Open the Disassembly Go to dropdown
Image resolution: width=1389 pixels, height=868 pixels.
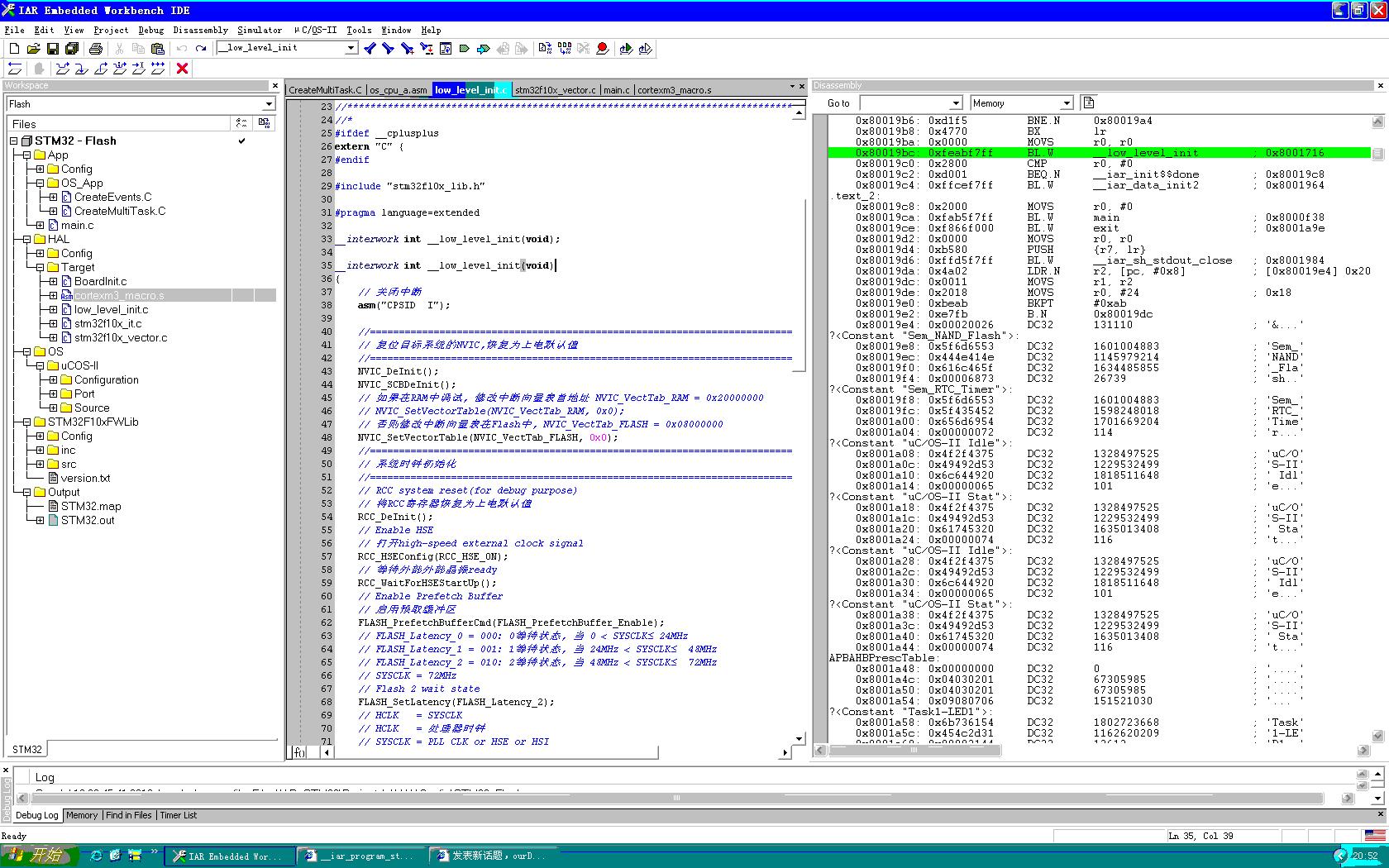[956, 103]
